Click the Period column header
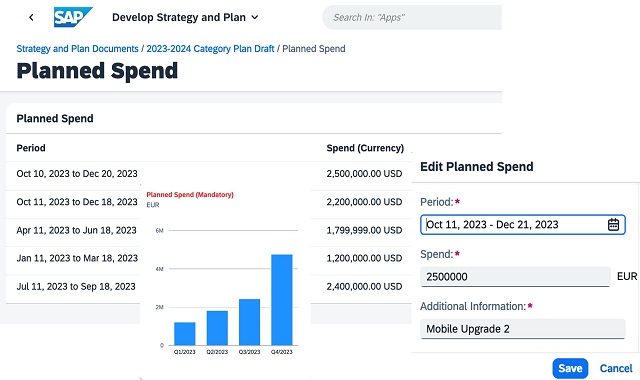Image resolution: width=640 pixels, height=380 pixels. tap(31, 148)
